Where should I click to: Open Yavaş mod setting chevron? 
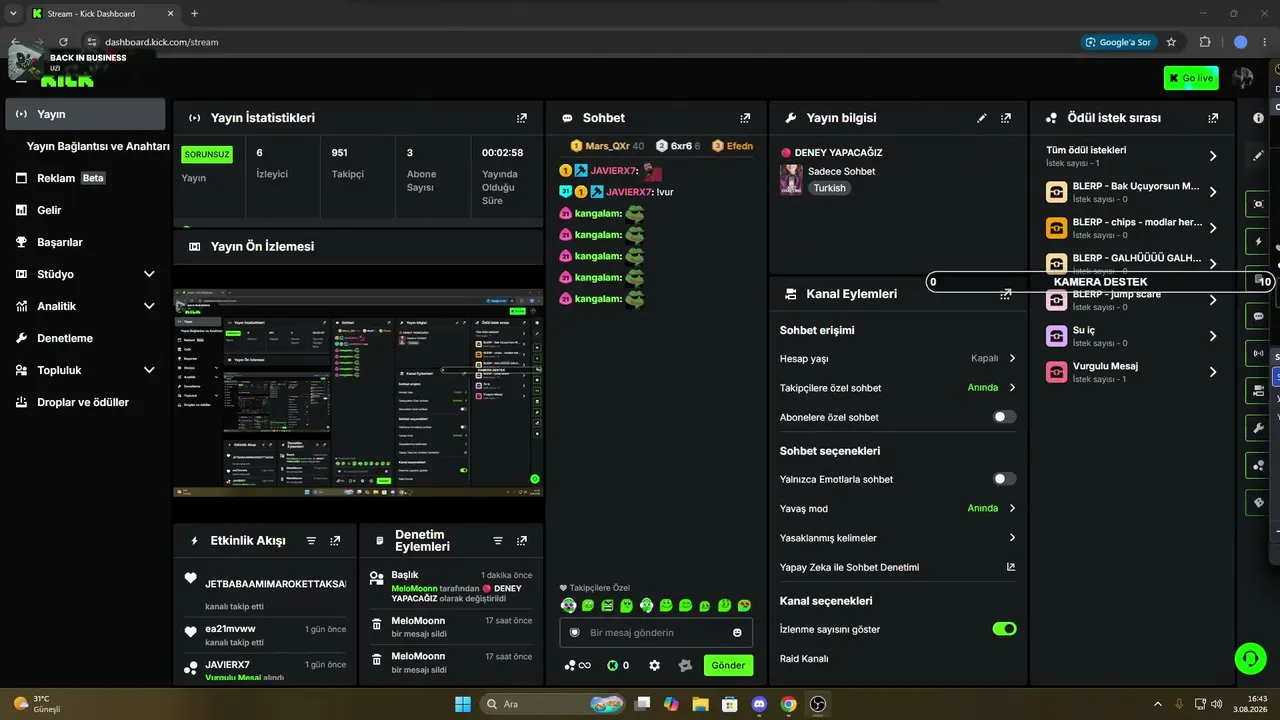[x=1012, y=508]
